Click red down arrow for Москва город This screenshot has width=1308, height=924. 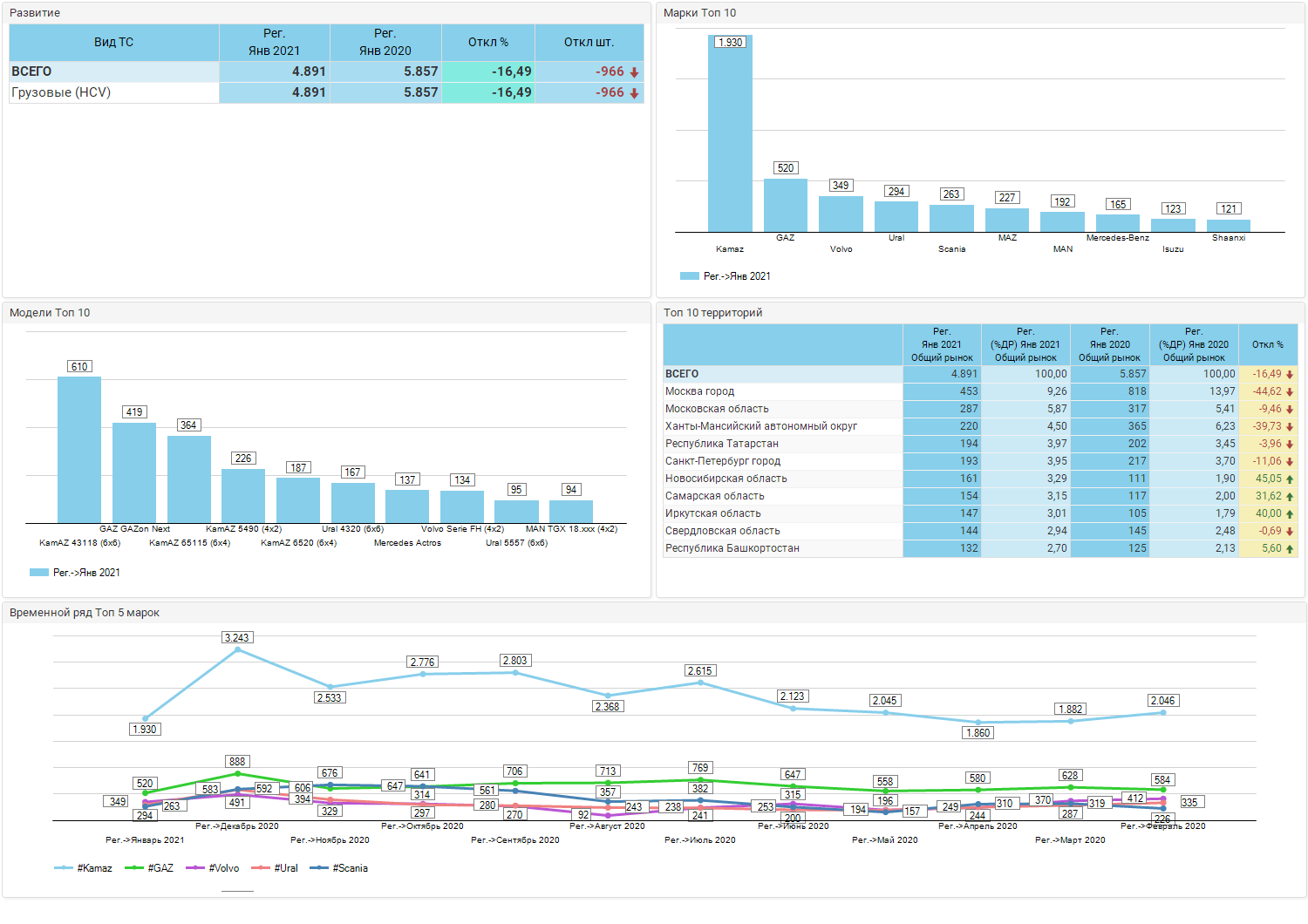click(x=1290, y=392)
